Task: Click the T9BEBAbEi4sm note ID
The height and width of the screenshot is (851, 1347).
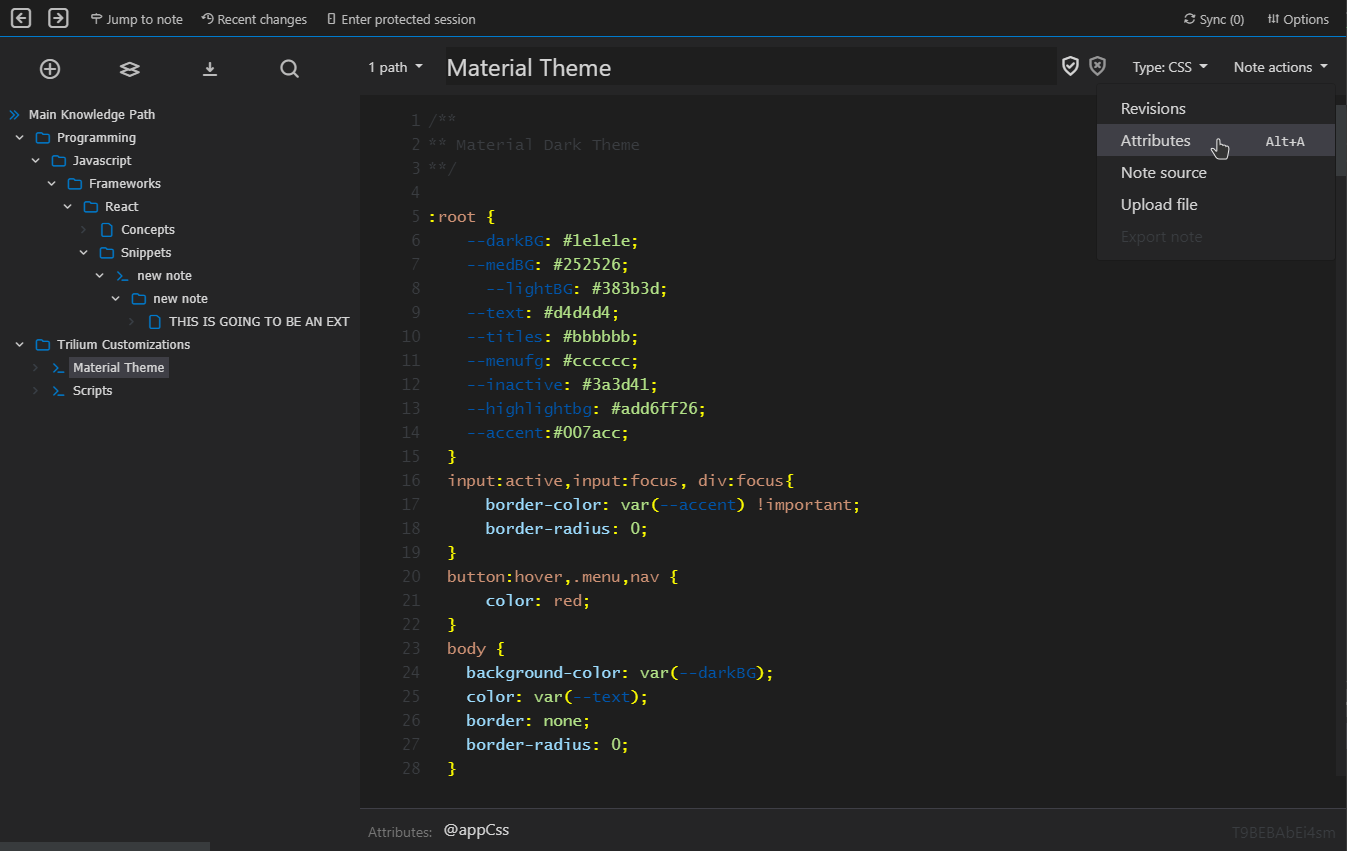Action: 1283,832
